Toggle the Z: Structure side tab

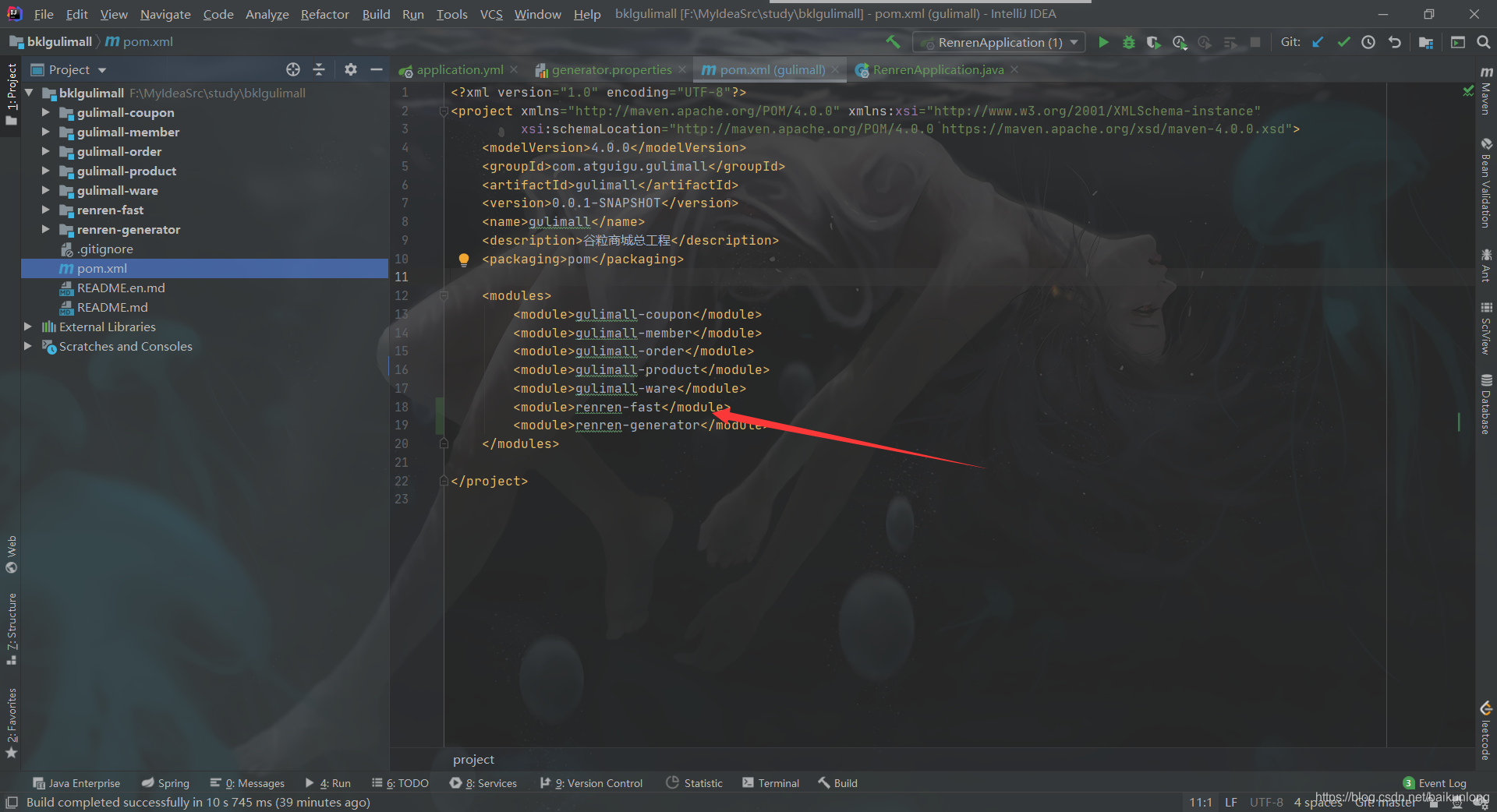tap(11, 628)
